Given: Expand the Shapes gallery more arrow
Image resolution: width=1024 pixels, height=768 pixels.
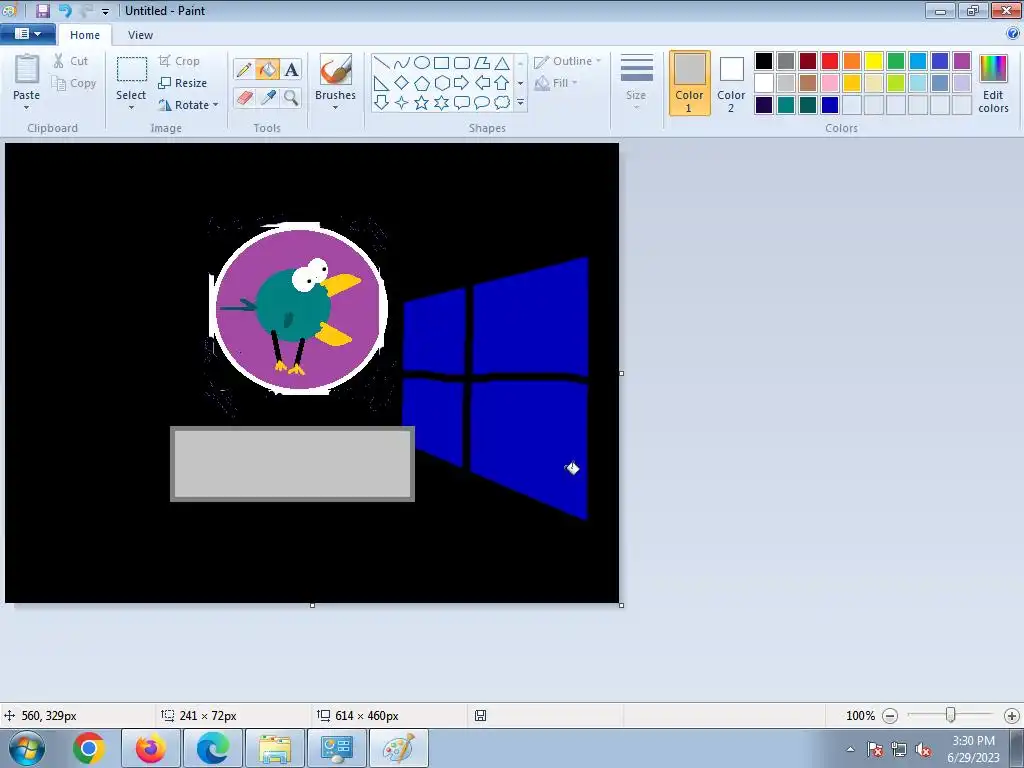Looking at the screenshot, I should 520,103.
